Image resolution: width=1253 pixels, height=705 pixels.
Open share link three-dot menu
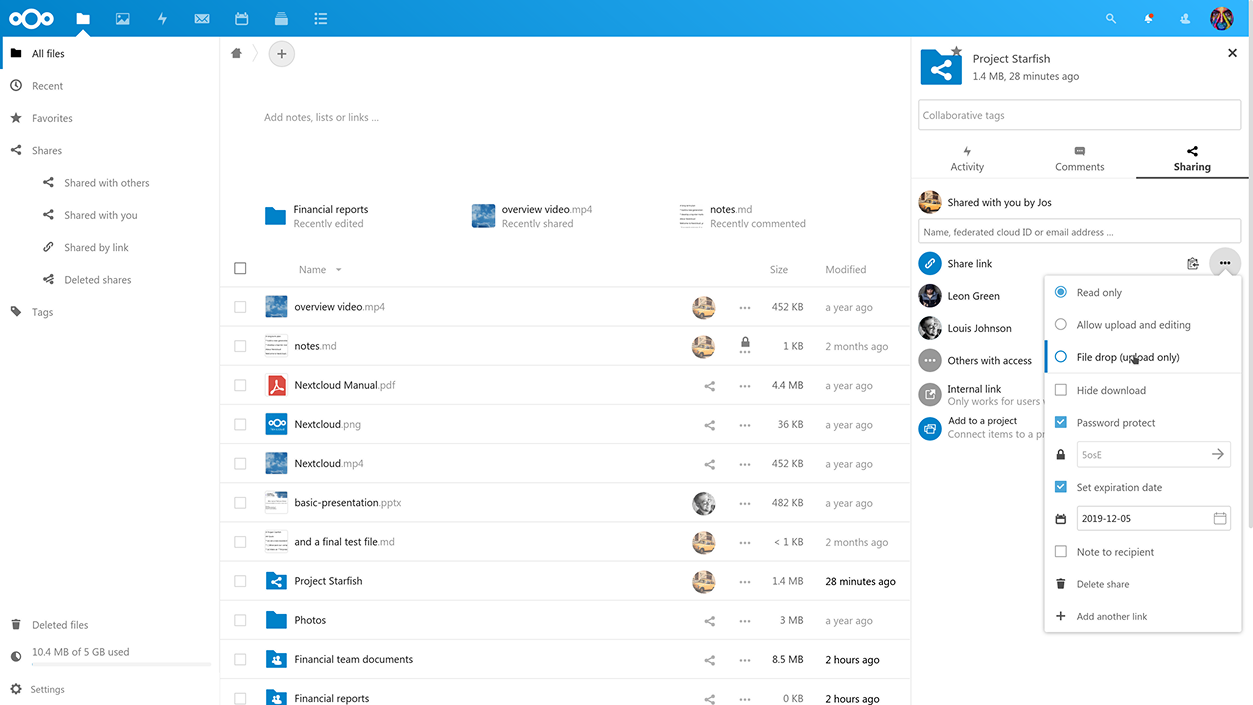coord(1225,264)
